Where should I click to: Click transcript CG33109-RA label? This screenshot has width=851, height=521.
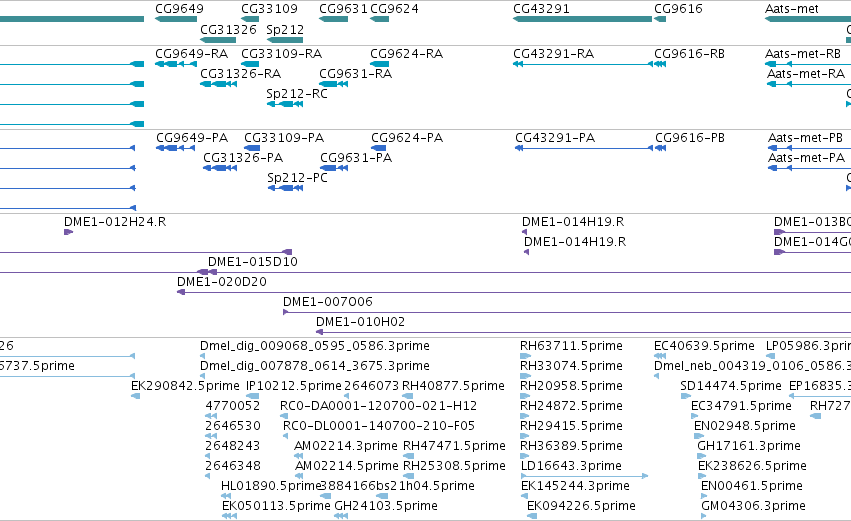click(281, 54)
